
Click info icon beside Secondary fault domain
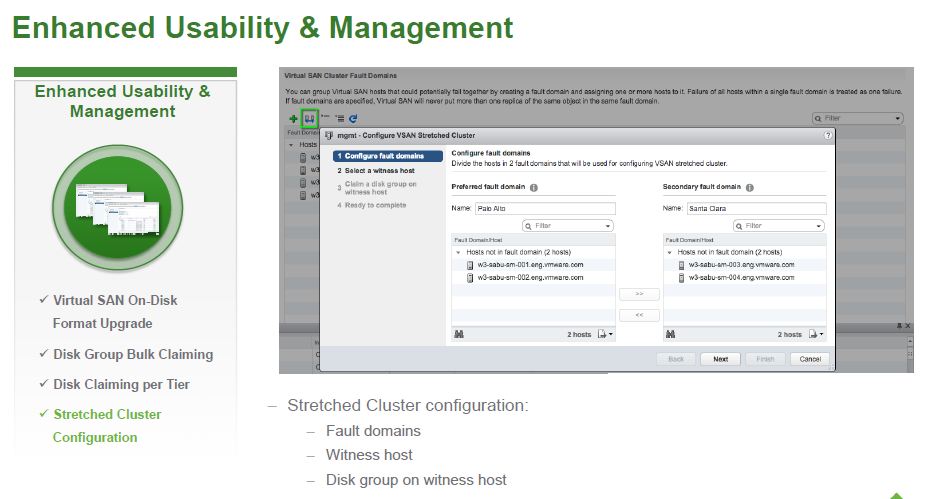tap(749, 187)
